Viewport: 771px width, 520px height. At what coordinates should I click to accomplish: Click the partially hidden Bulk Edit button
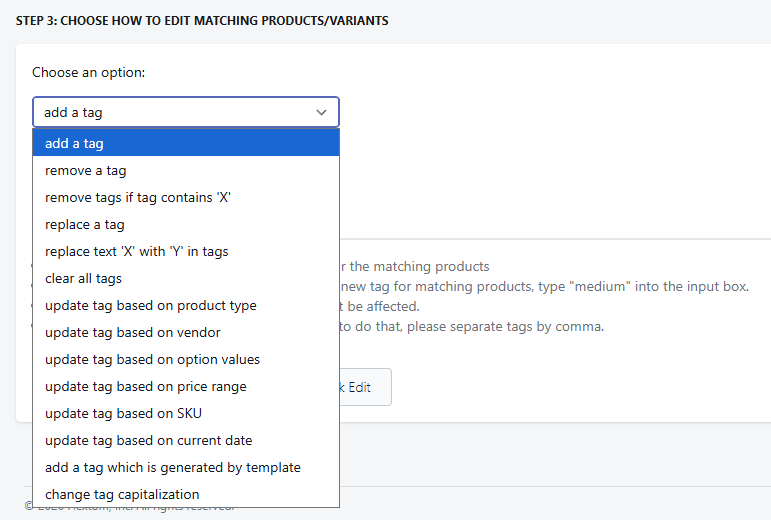[364, 387]
